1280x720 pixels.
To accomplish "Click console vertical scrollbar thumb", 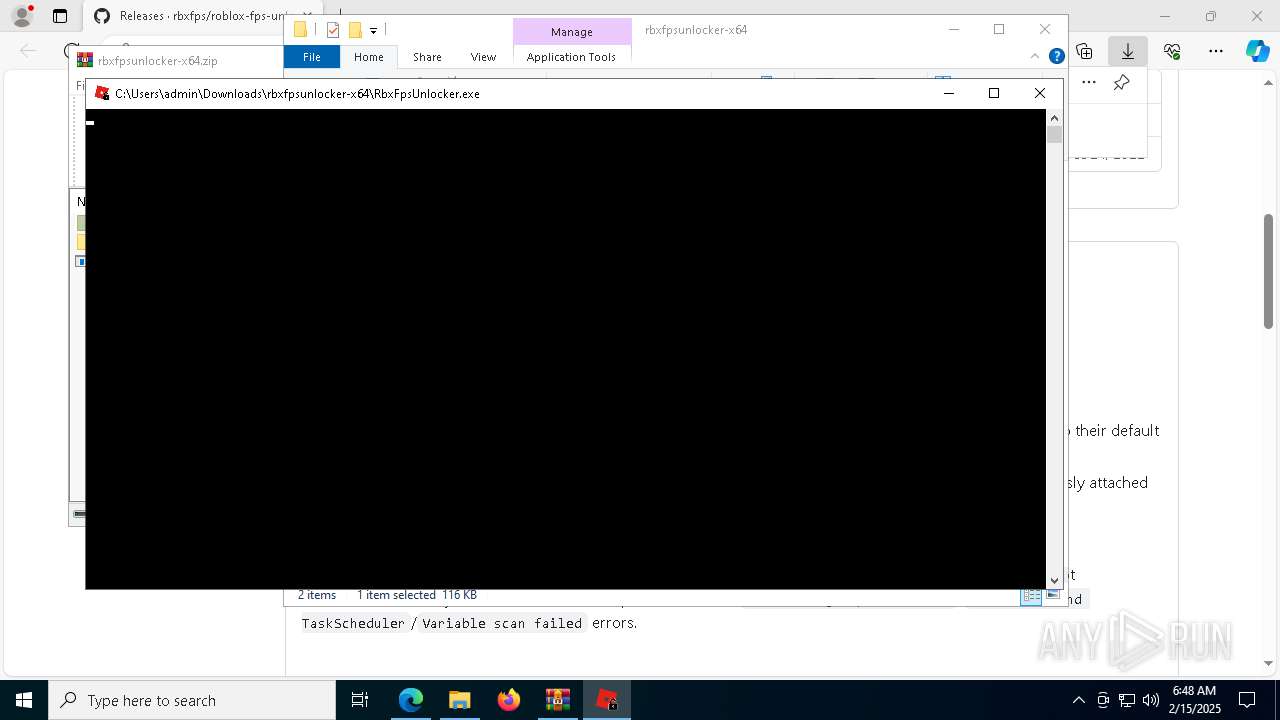I will pos(1054,134).
